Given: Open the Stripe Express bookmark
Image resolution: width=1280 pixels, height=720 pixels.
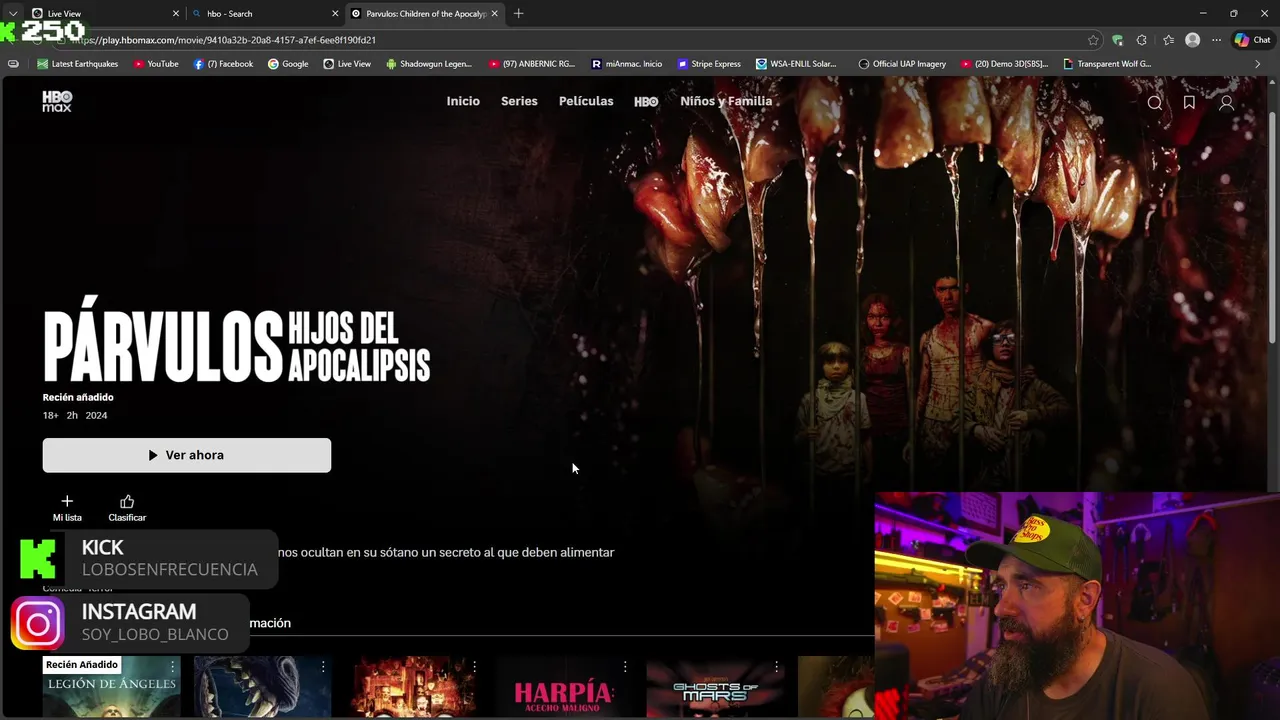Looking at the screenshot, I should [709, 64].
